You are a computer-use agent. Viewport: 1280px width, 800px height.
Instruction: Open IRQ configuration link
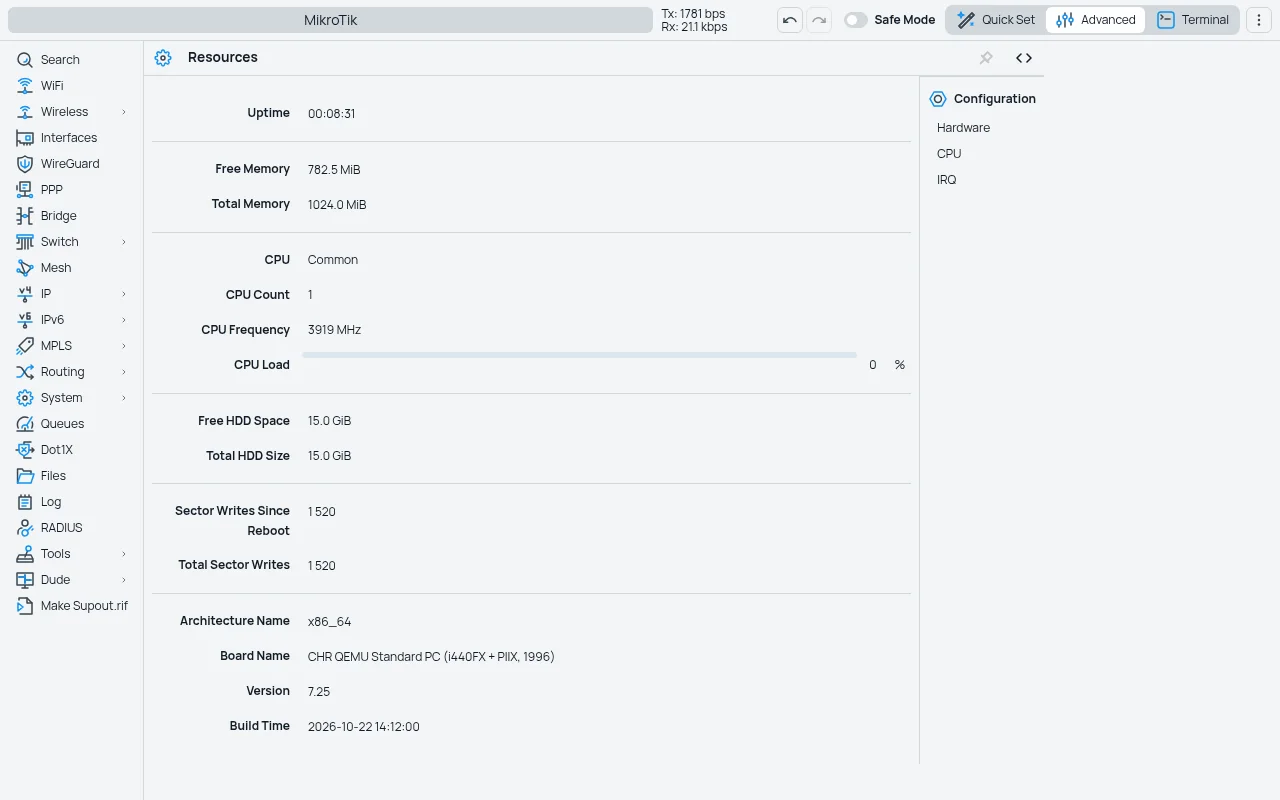click(x=947, y=180)
